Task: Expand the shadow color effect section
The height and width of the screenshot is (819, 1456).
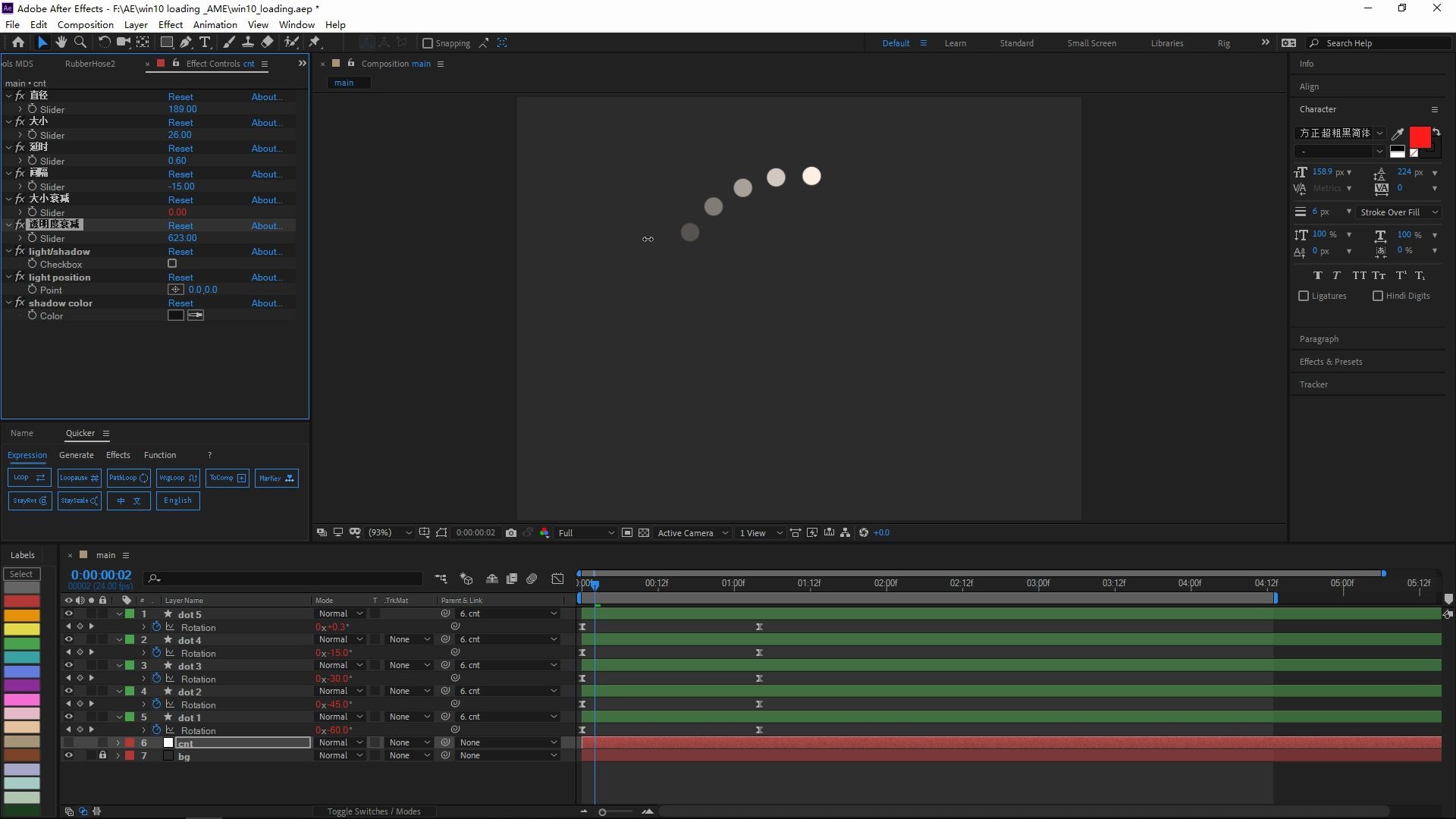Action: pos(10,303)
